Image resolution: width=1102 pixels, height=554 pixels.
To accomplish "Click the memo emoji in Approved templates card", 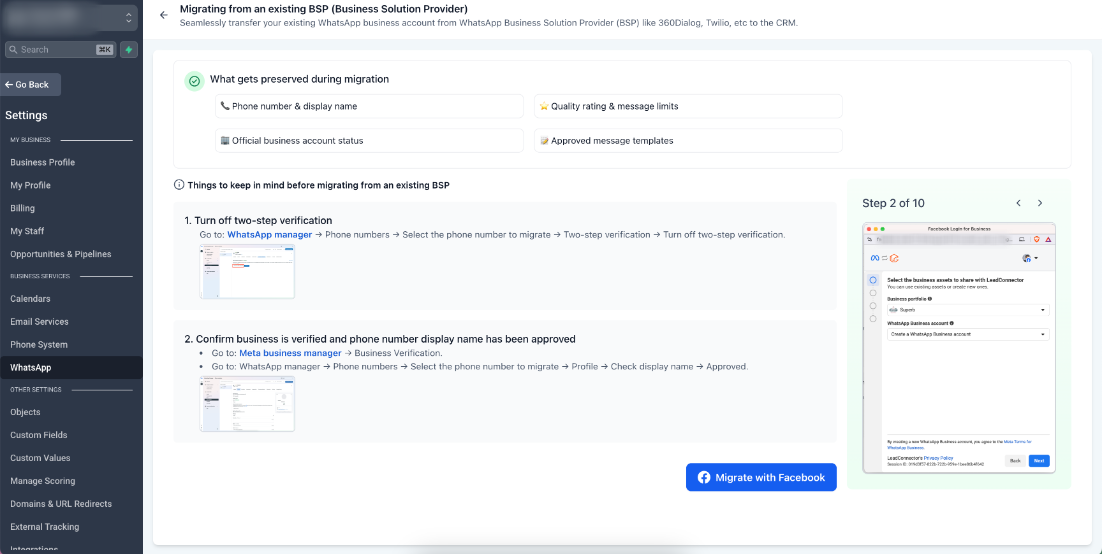I will point(543,141).
